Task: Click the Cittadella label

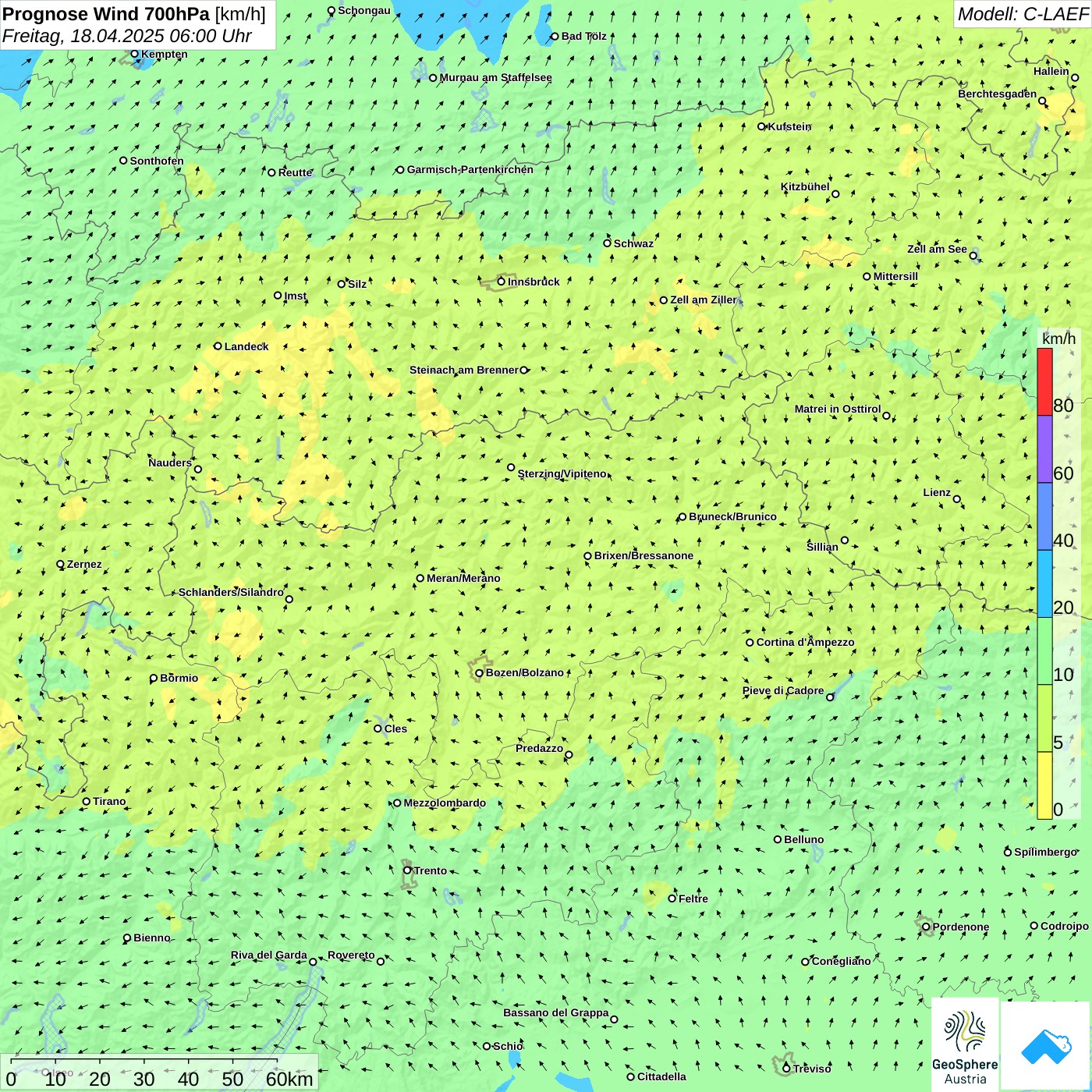Action: (661, 1076)
